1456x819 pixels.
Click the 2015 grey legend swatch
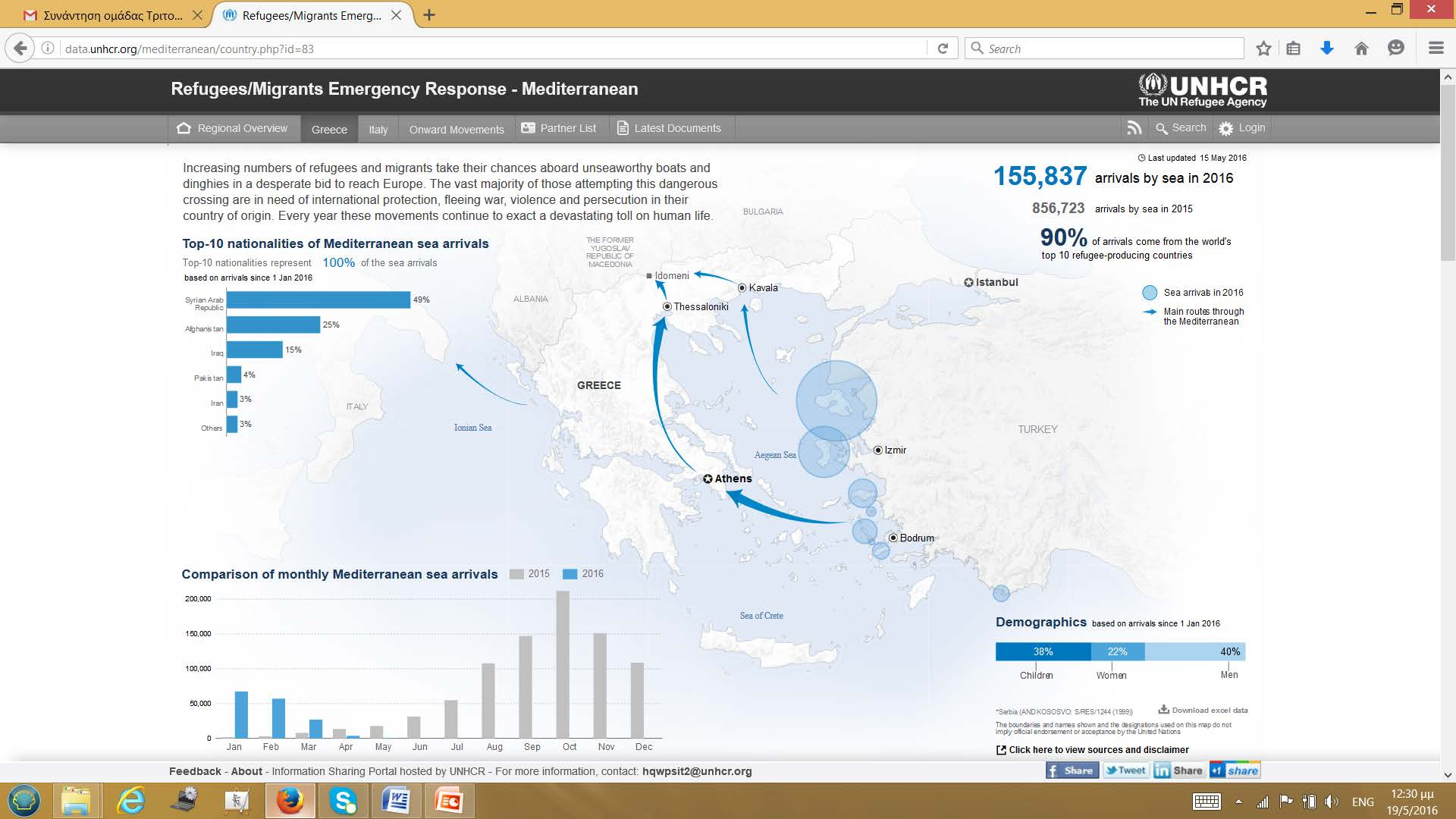click(516, 574)
